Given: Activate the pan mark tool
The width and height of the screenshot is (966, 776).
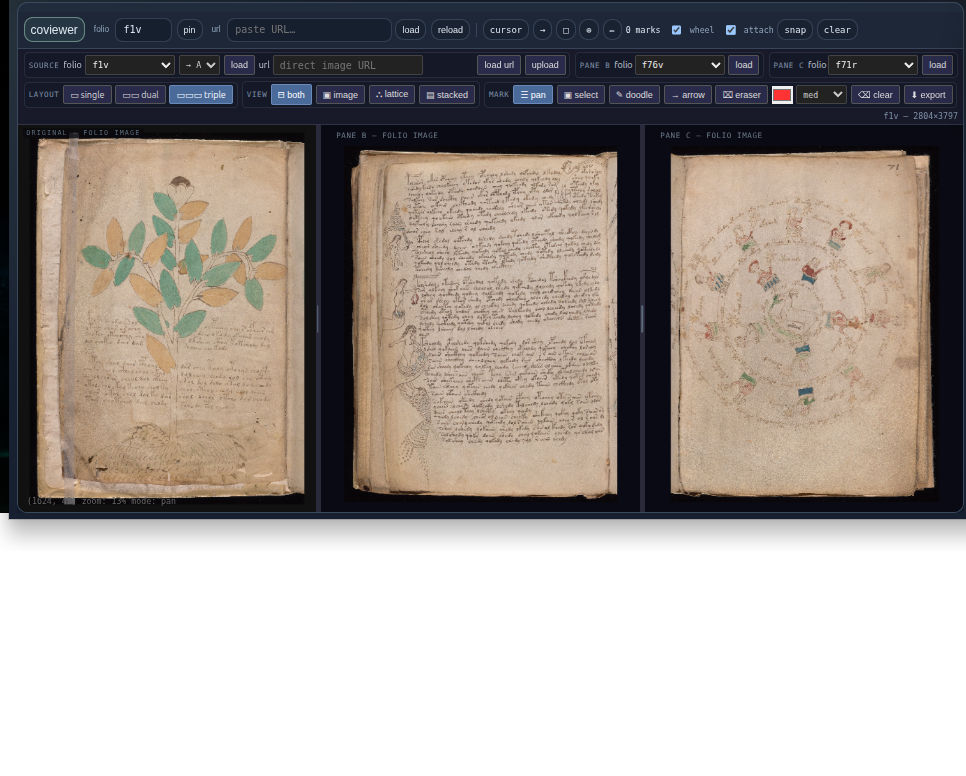Looking at the screenshot, I should 533,95.
